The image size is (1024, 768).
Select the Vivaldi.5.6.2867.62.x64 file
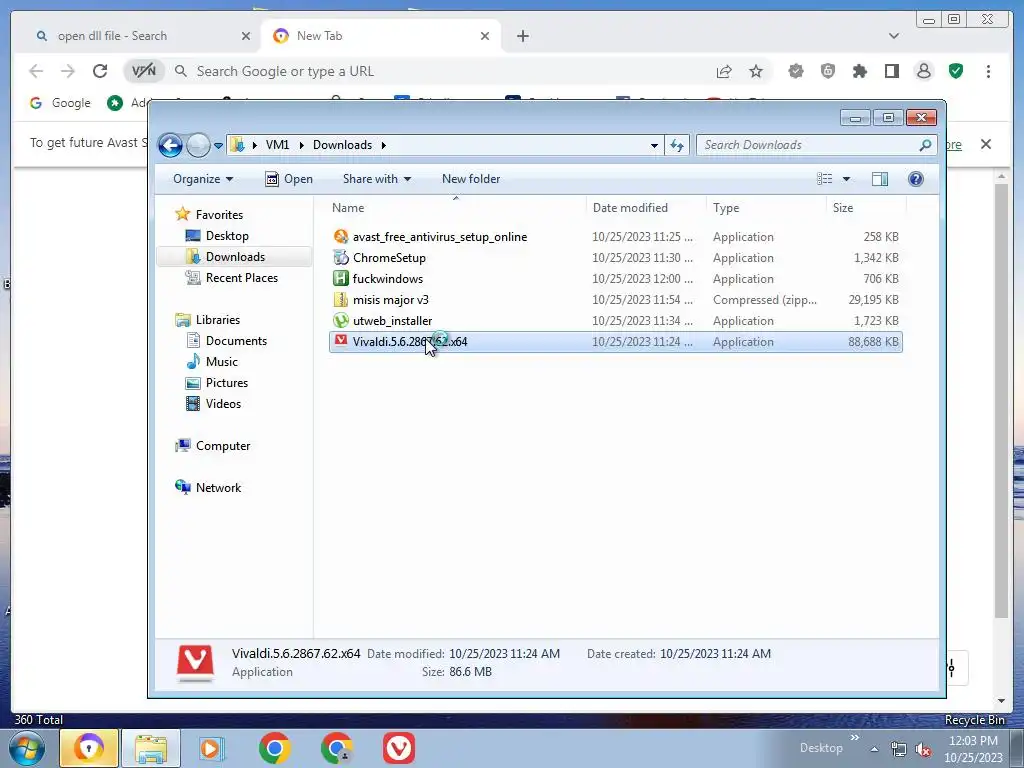(x=616, y=342)
